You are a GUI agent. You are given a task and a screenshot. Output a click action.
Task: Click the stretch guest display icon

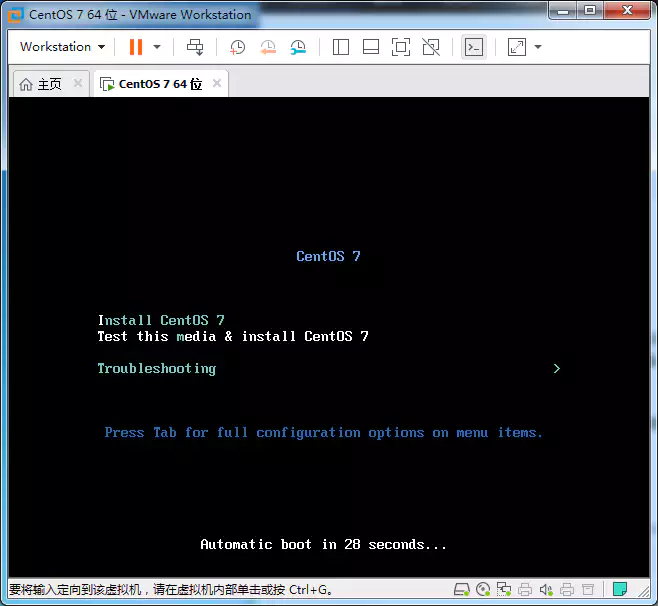click(x=517, y=47)
